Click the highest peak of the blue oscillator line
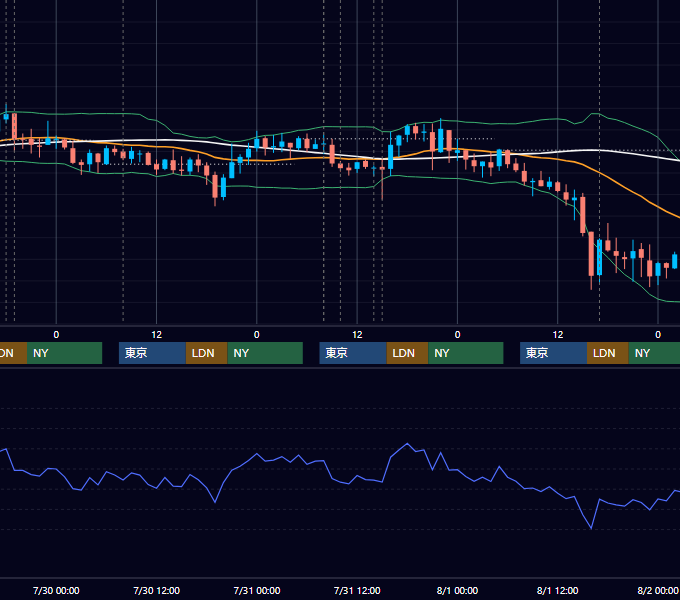Viewport: 680px width, 600px height. [407, 444]
